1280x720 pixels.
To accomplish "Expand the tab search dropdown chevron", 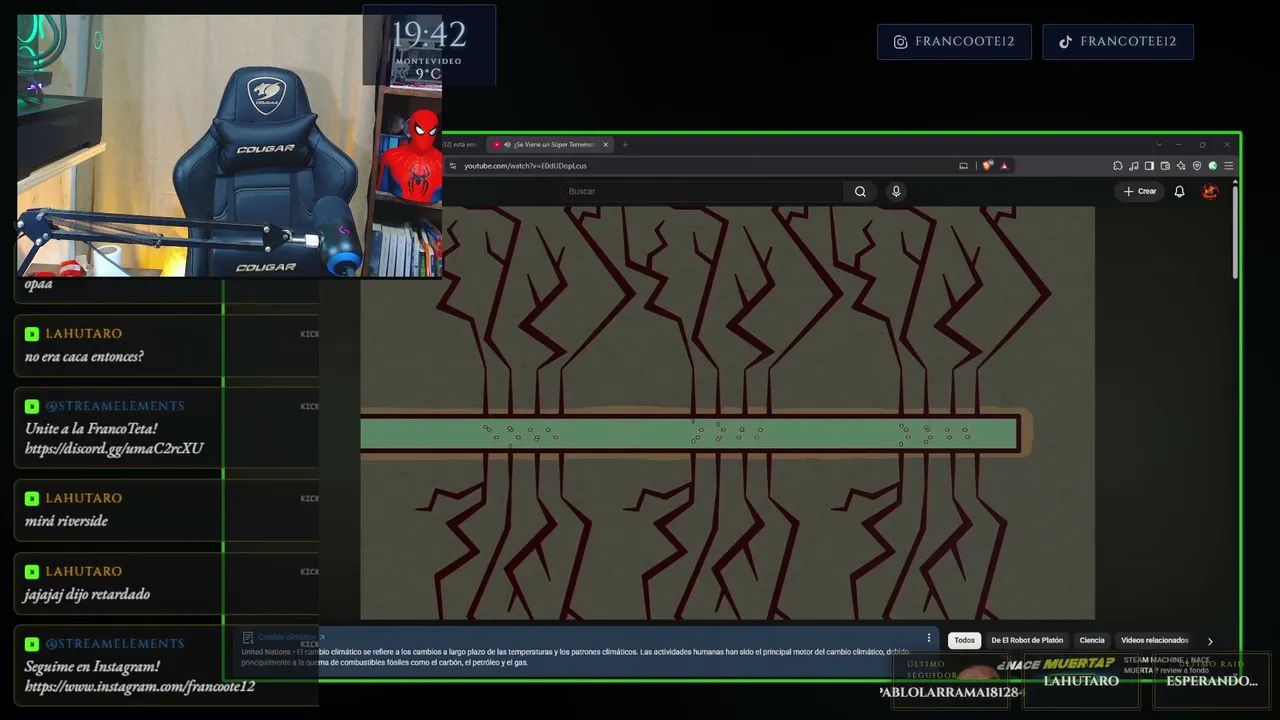I will coord(1159,145).
